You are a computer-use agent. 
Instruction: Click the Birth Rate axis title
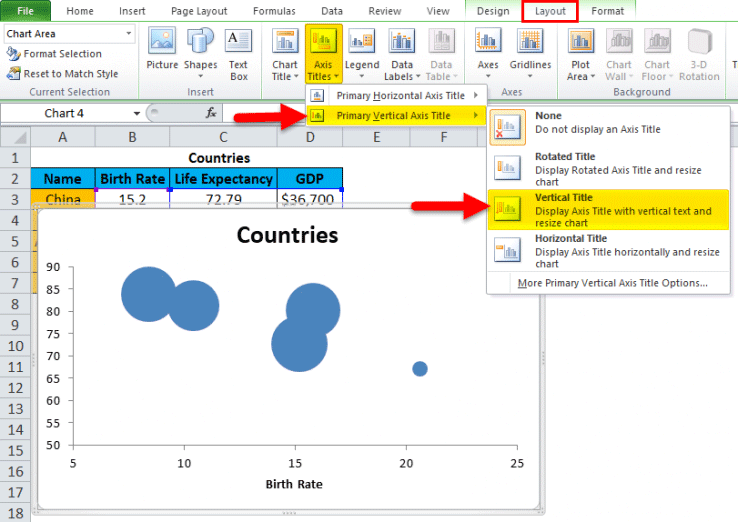tap(294, 484)
